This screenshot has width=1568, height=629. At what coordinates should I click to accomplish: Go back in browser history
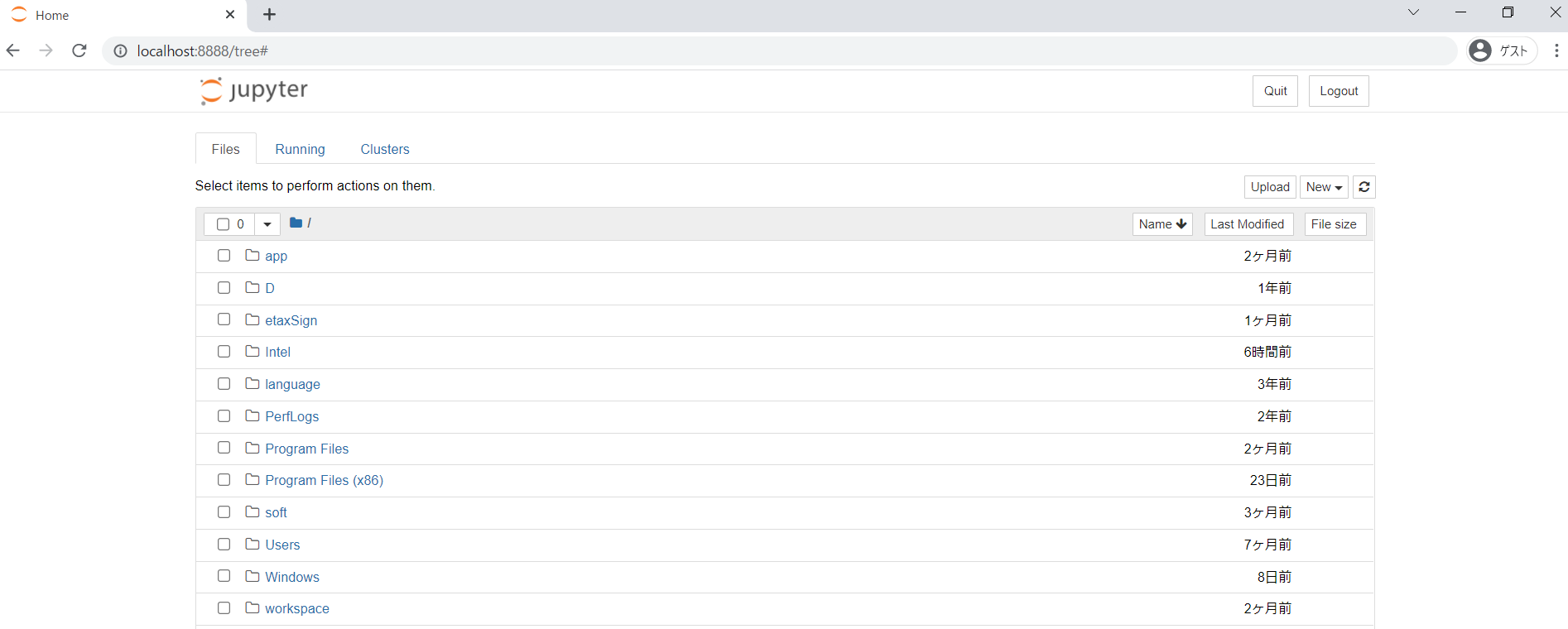(13, 50)
